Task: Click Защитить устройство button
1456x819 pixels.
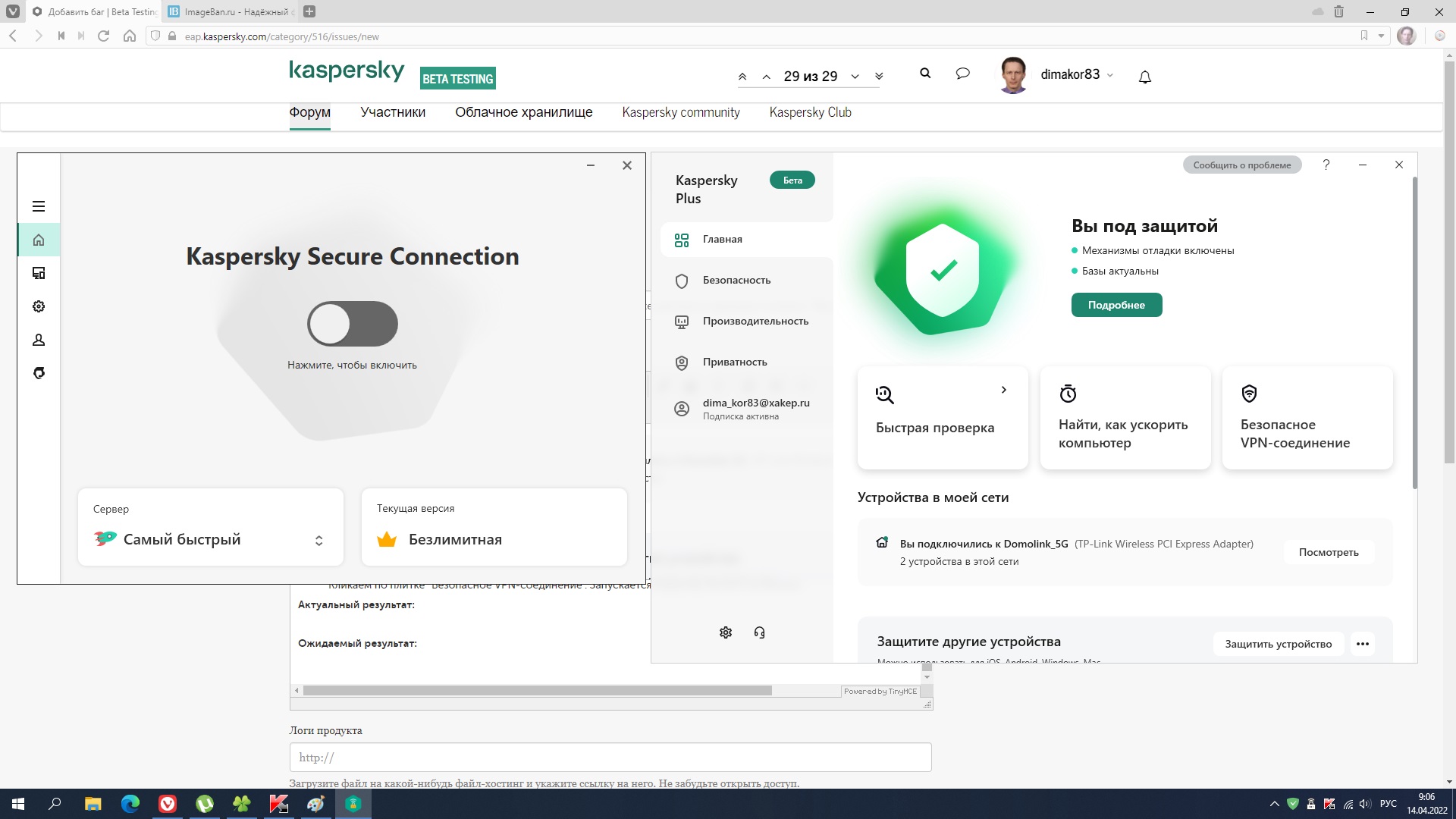Action: (x=1279, y=644)
